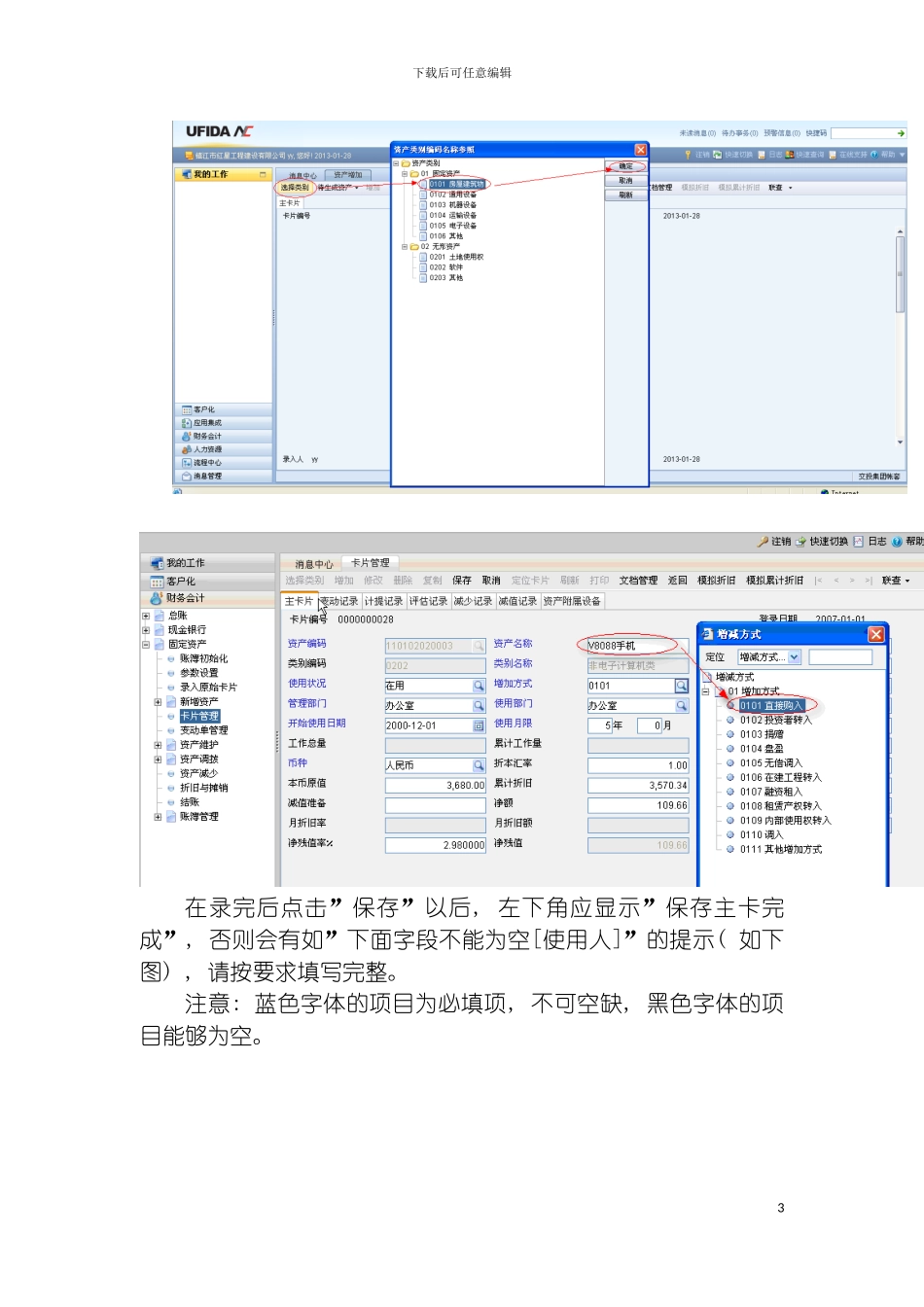Open the 计提记录 tab

[383, 601]
